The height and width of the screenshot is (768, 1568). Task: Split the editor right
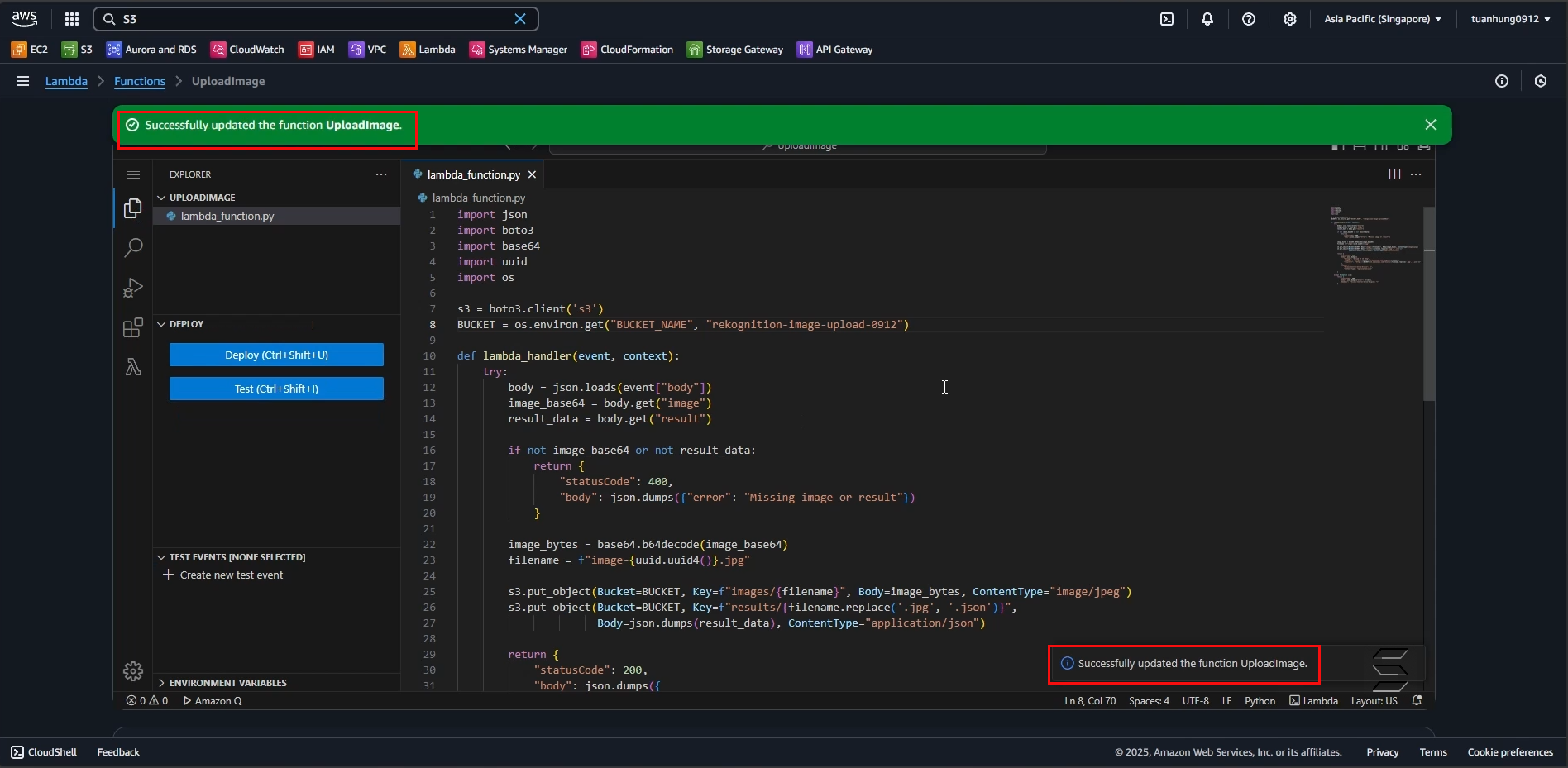1395,174
